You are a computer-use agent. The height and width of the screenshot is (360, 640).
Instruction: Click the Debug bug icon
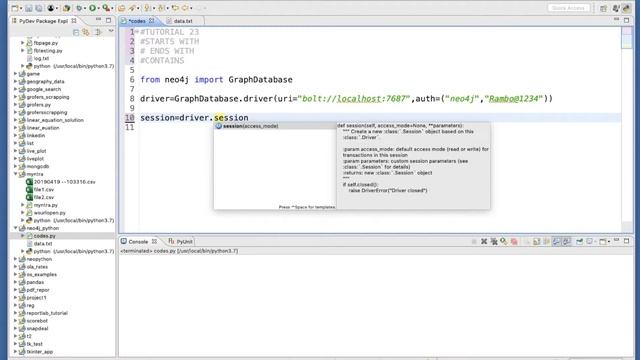click(x=79, y=8)
